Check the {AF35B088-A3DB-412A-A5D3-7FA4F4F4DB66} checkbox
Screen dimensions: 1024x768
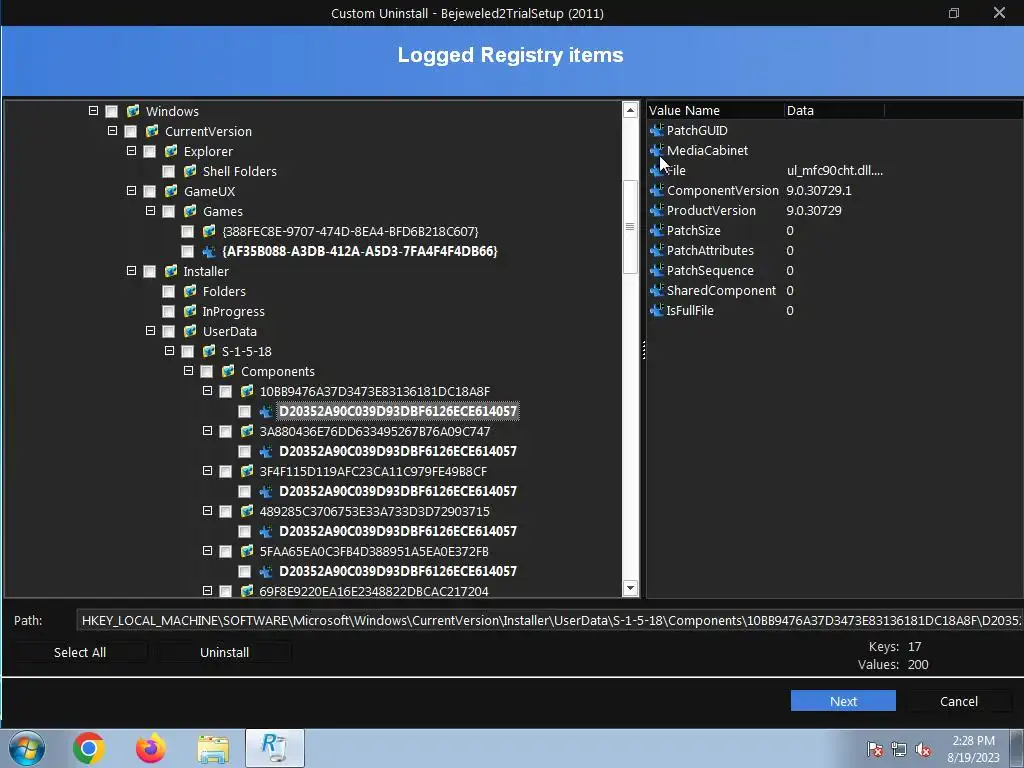(187, 251)
